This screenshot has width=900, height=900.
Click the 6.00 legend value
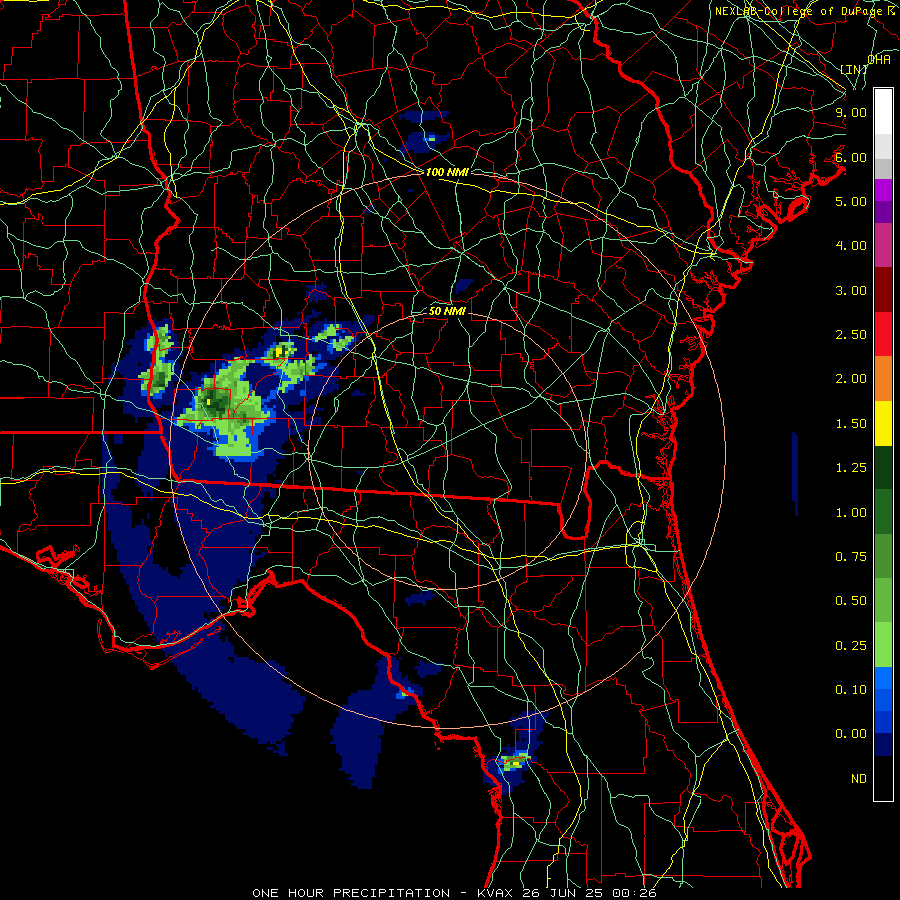[851, 157]
